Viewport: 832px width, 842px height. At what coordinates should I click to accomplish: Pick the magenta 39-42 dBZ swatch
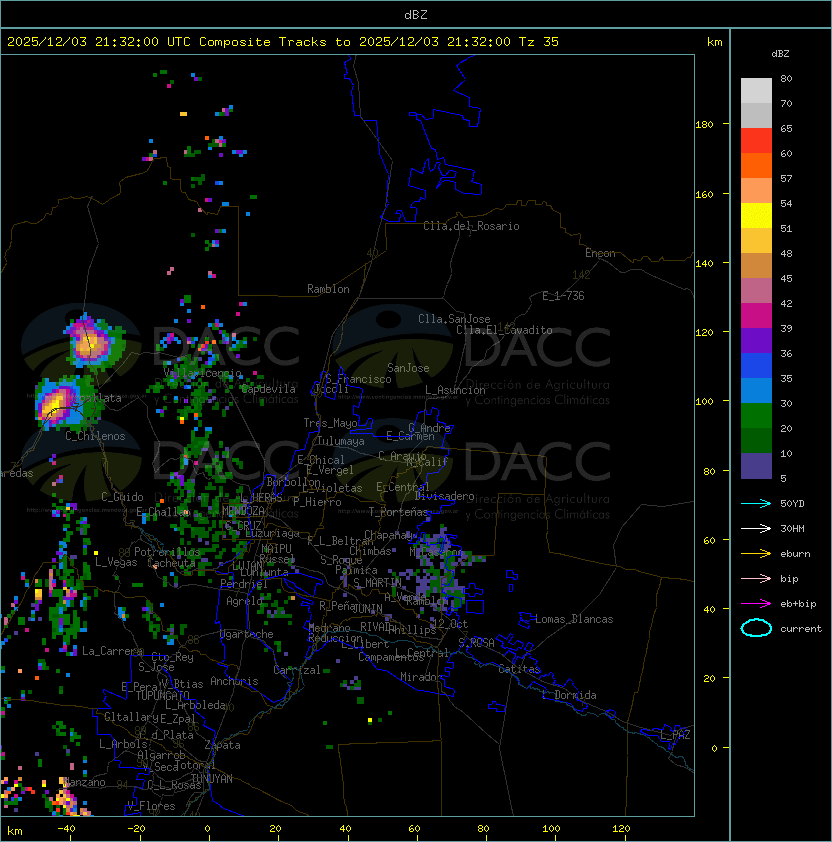click(x=756, y=316)
